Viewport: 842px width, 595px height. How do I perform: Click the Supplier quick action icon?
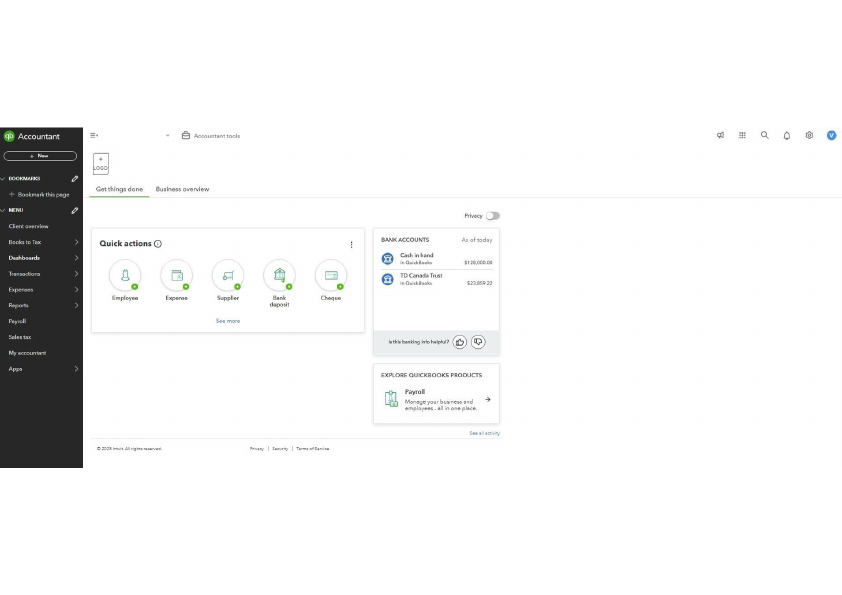227,277
